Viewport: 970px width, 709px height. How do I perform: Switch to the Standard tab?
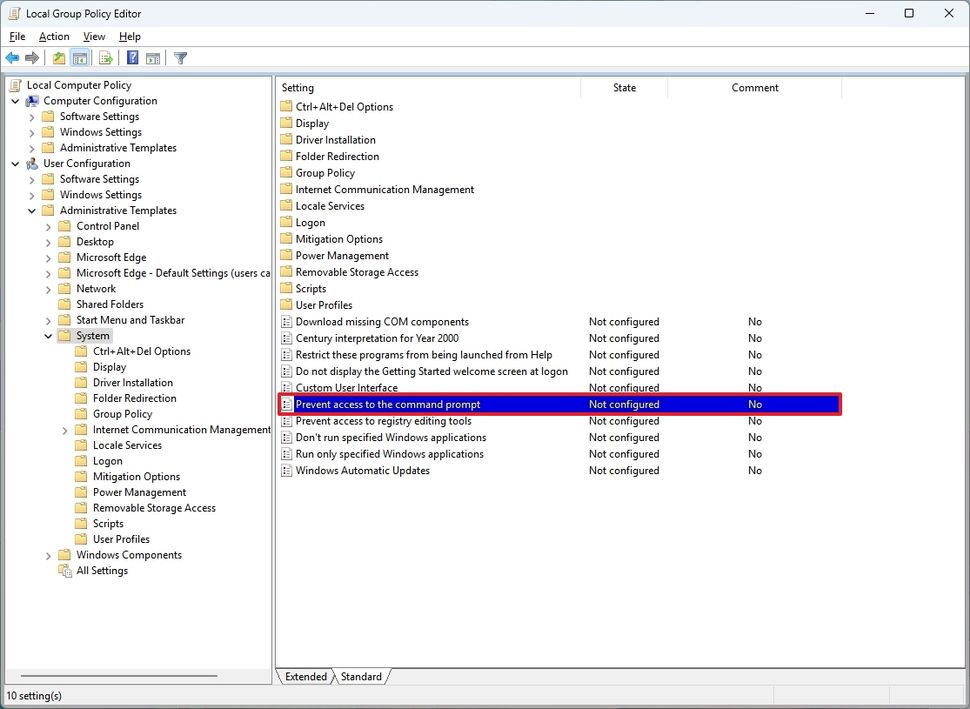pyautogui.click(x=361, y=677)
